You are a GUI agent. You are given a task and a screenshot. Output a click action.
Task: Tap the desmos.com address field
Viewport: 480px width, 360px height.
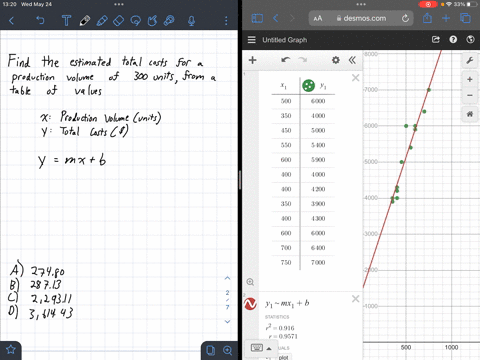pyautogui.click(x=361, y=18)
